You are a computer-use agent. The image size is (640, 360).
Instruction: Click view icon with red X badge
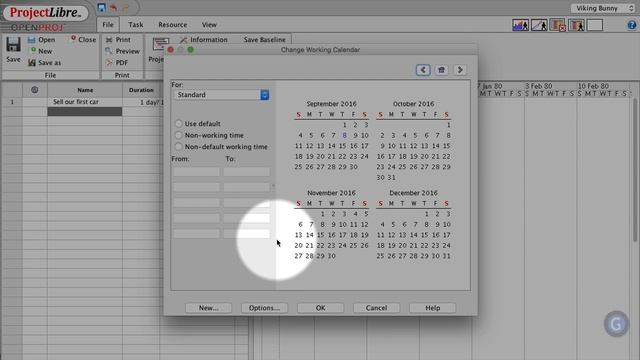(x=558, y=25)
